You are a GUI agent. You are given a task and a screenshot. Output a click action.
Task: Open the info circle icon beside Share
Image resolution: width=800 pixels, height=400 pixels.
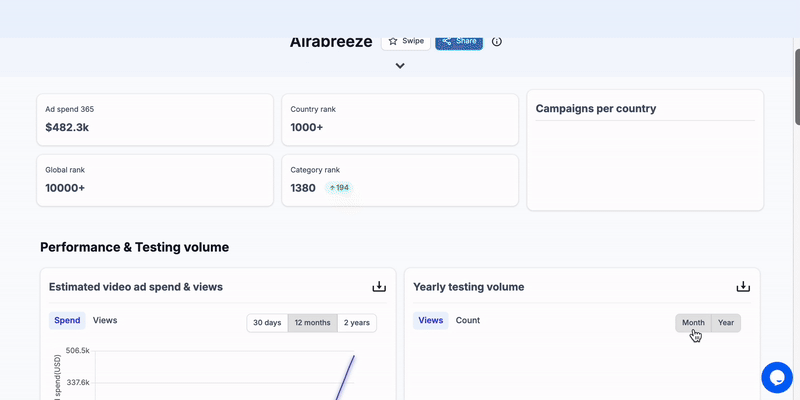click(x=496, y=41)
